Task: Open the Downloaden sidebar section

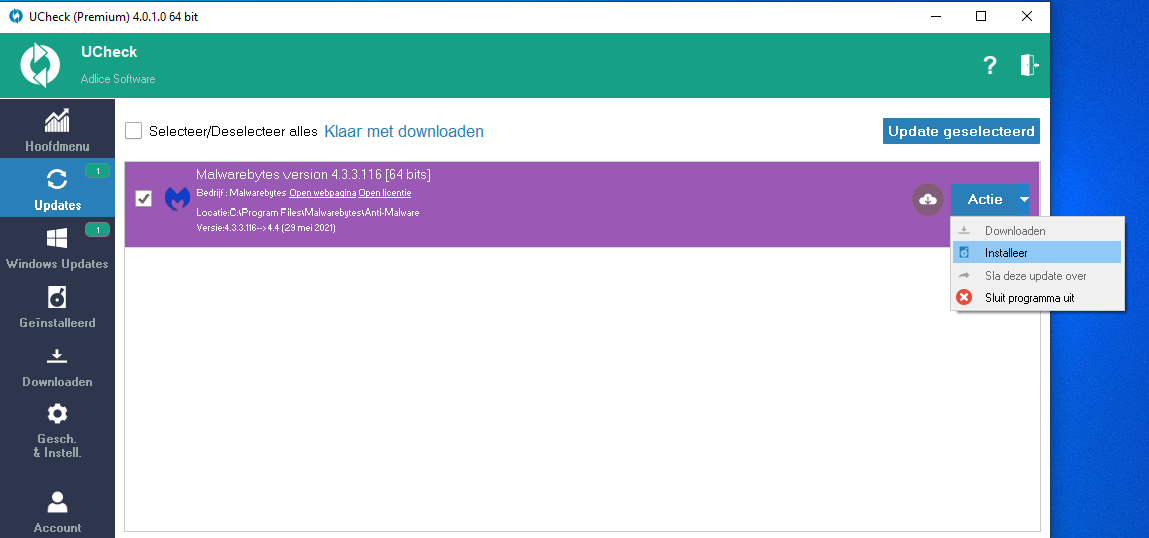Action: click(57, 366)
